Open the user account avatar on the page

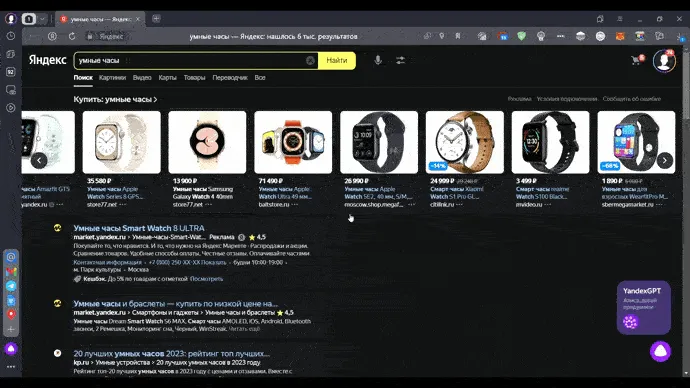pyautogui.click(x=664, y=61)
